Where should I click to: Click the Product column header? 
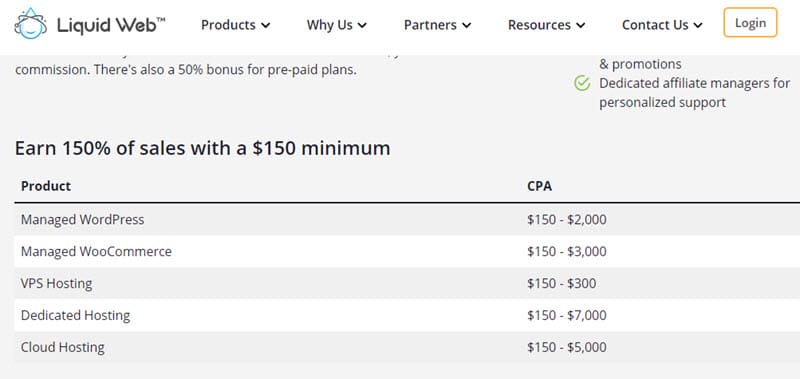(46, 186)
